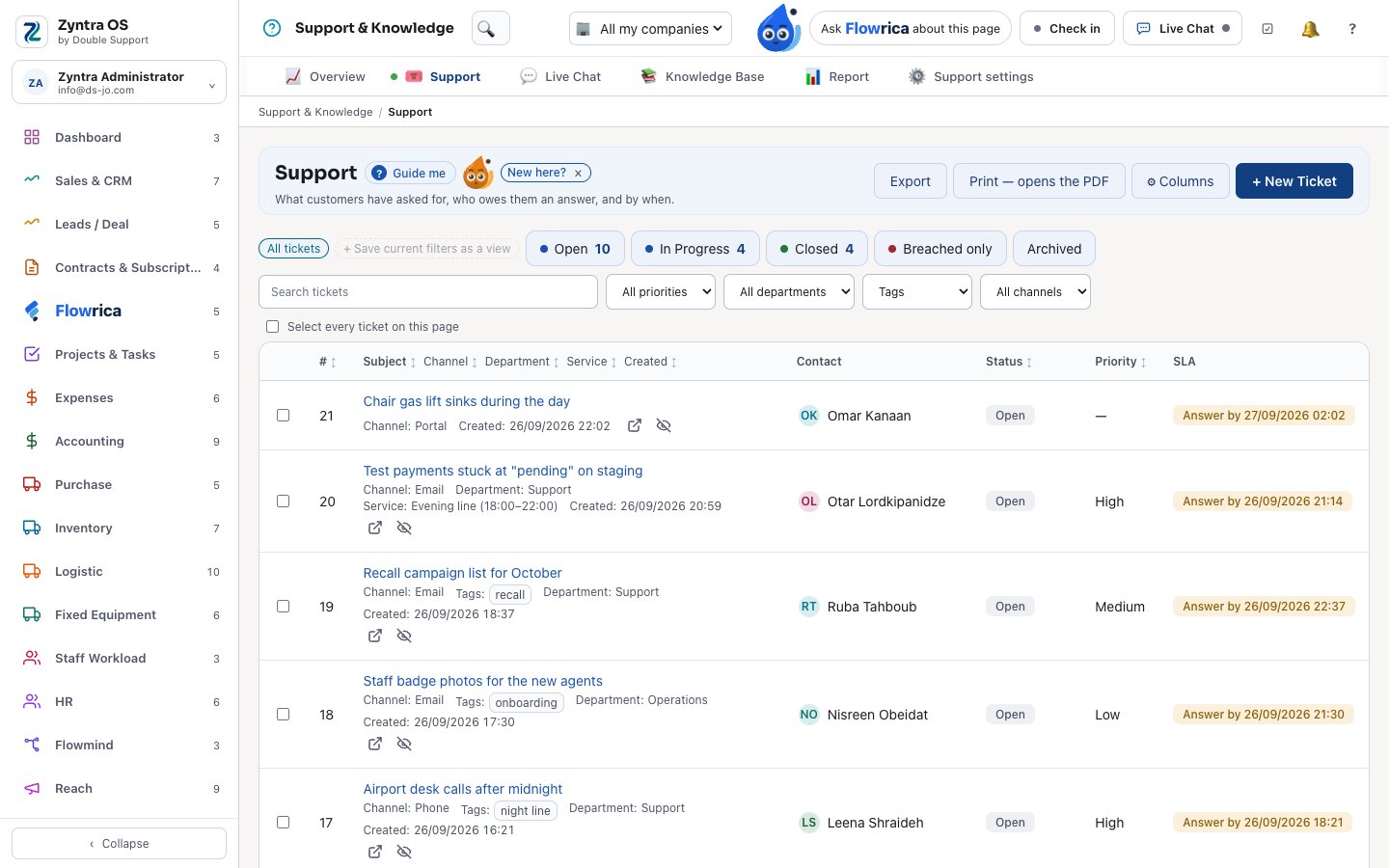Select the checkbox for ticket 20
This screenshot has height=868, width=1389.
click(x=284, y=502)
